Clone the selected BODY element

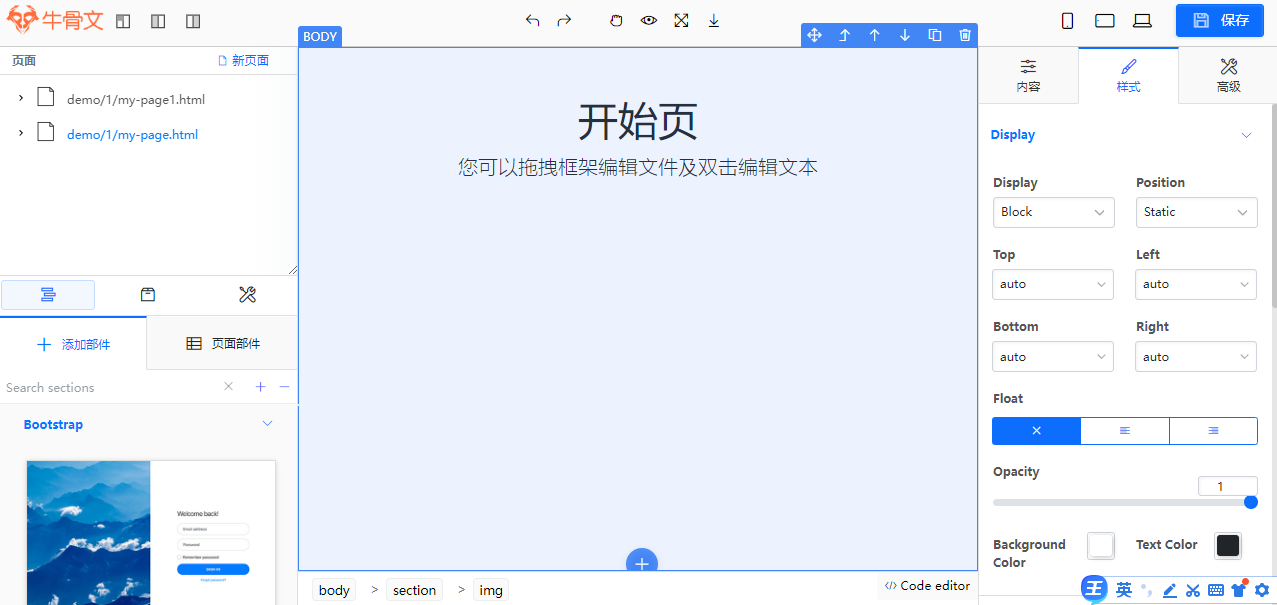[935, 35]
